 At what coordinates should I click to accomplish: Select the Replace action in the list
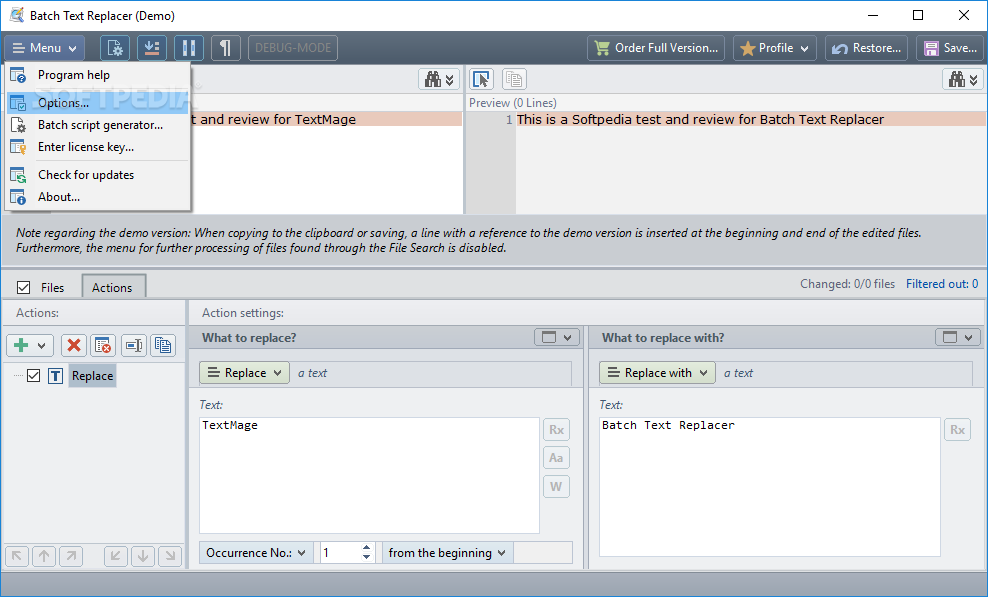pos(93,376)
